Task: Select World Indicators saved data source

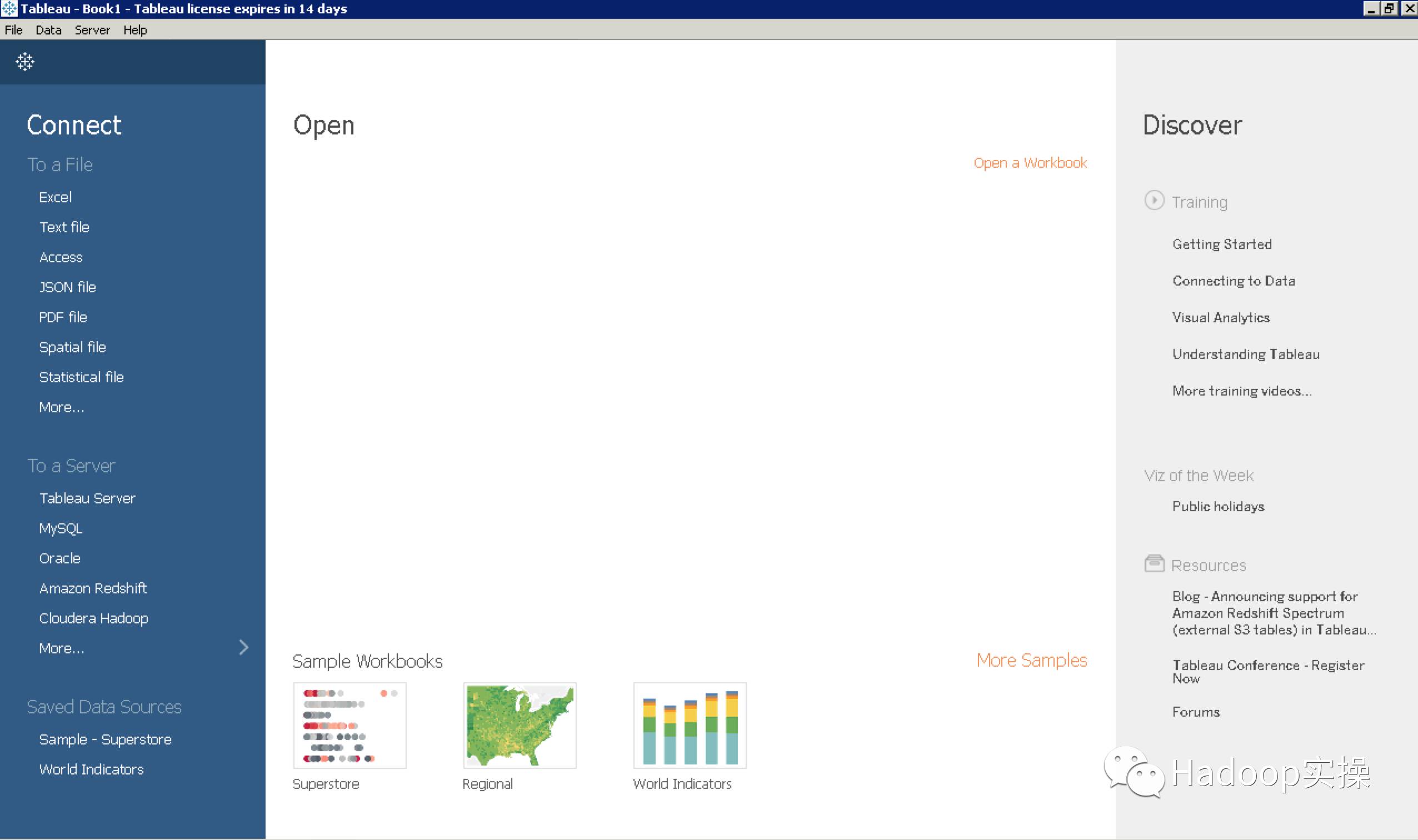Action: pos(91,769)
